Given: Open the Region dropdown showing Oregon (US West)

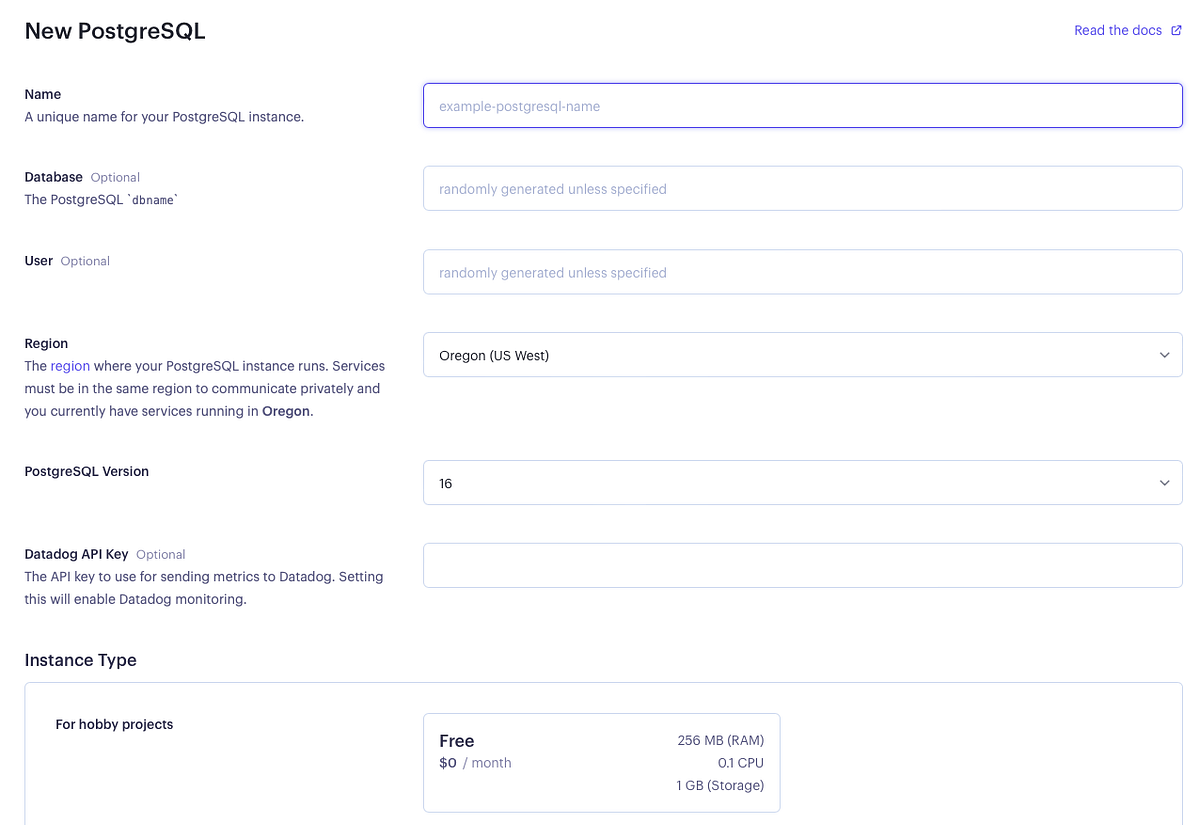Looking at the screenshot, I should (800, 354).
